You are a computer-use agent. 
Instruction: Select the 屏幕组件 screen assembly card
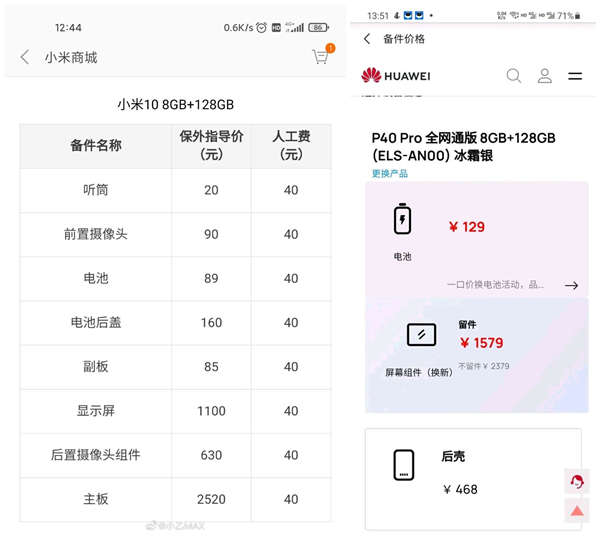(477, 355)
